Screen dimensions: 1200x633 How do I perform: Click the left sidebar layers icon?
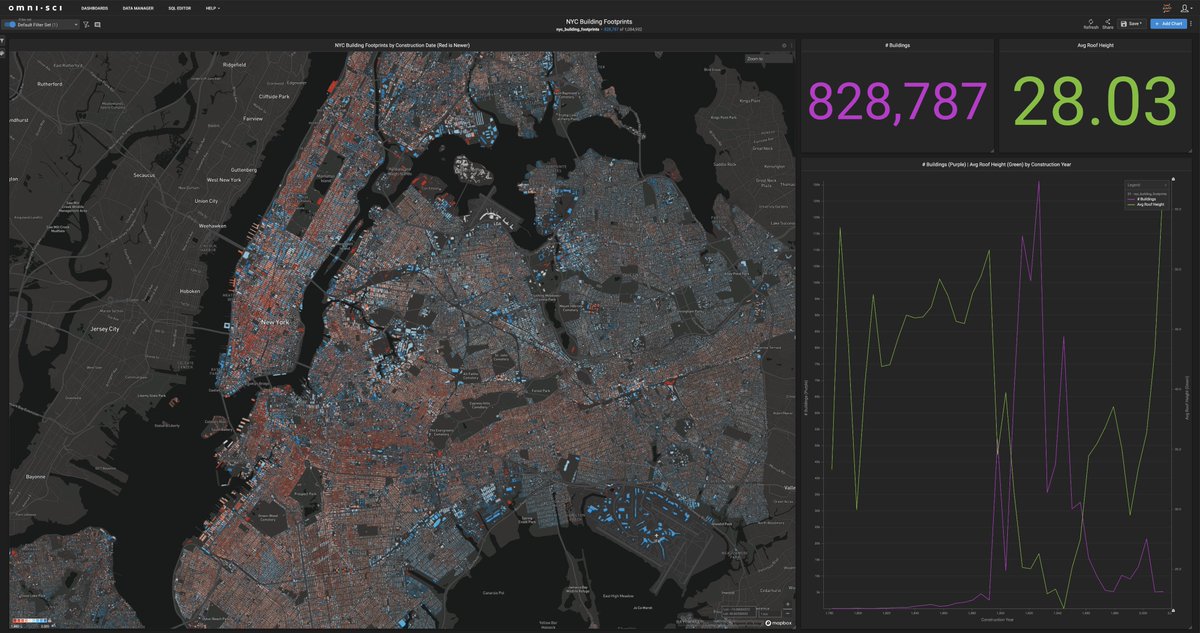click(x=3, y=52)
